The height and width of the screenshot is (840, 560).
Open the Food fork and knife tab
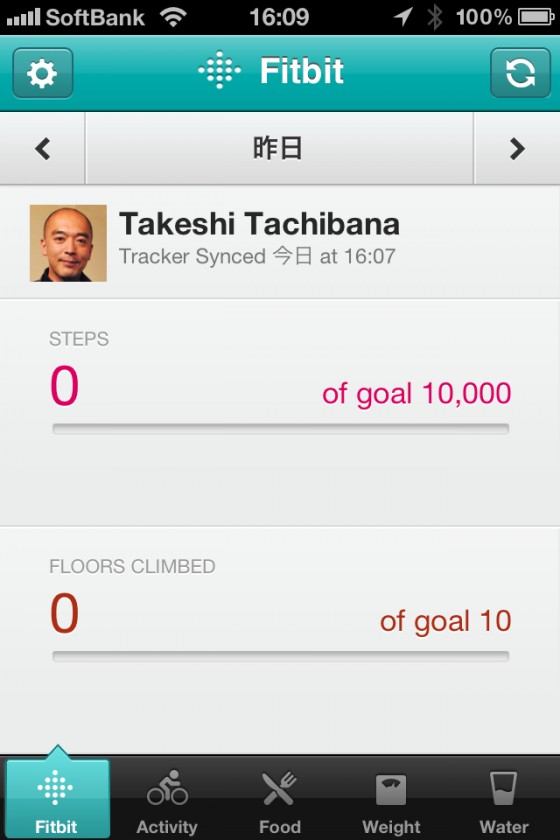click(280, 800)
